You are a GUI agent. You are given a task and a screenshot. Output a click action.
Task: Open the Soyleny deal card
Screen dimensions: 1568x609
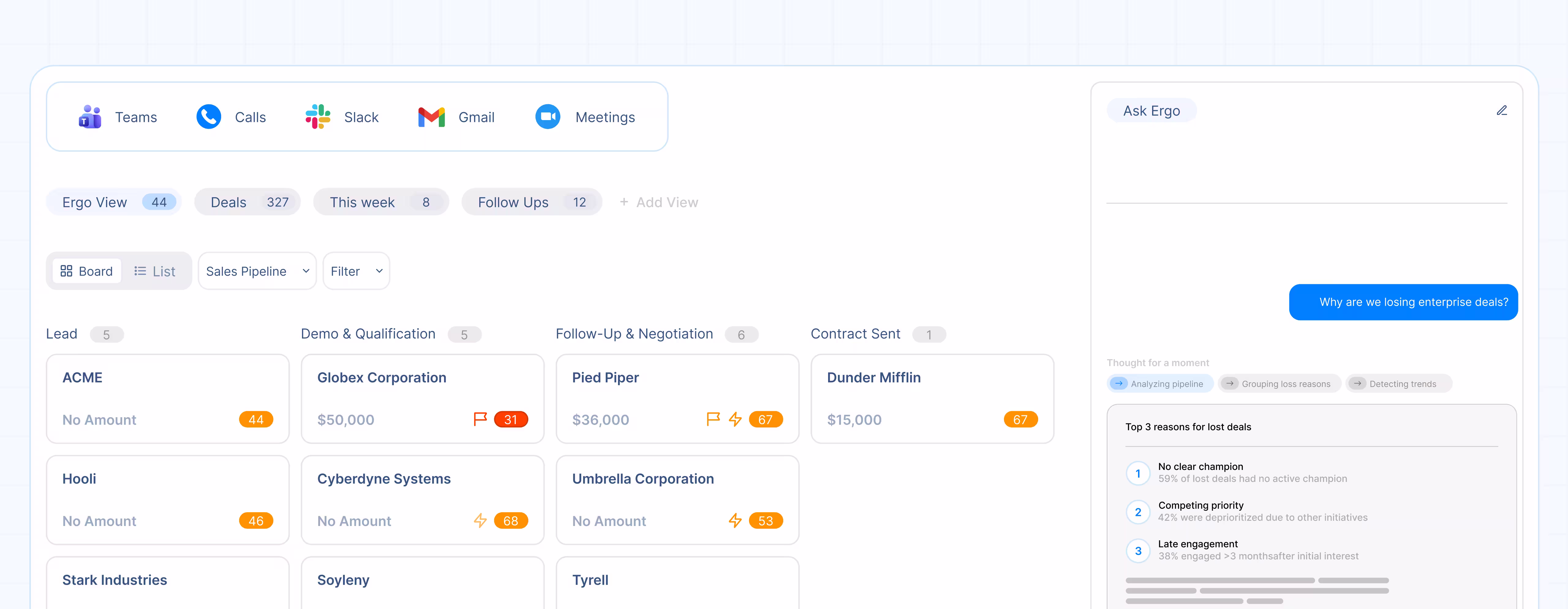pyautogui.click(x=423, y=583)
